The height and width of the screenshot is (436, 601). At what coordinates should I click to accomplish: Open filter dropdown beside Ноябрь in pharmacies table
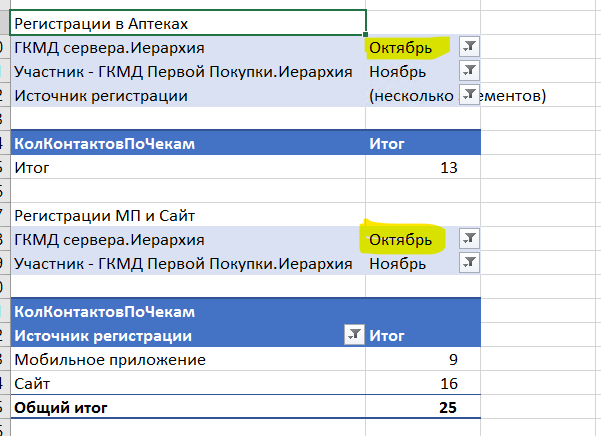click(x=470, y=71)
